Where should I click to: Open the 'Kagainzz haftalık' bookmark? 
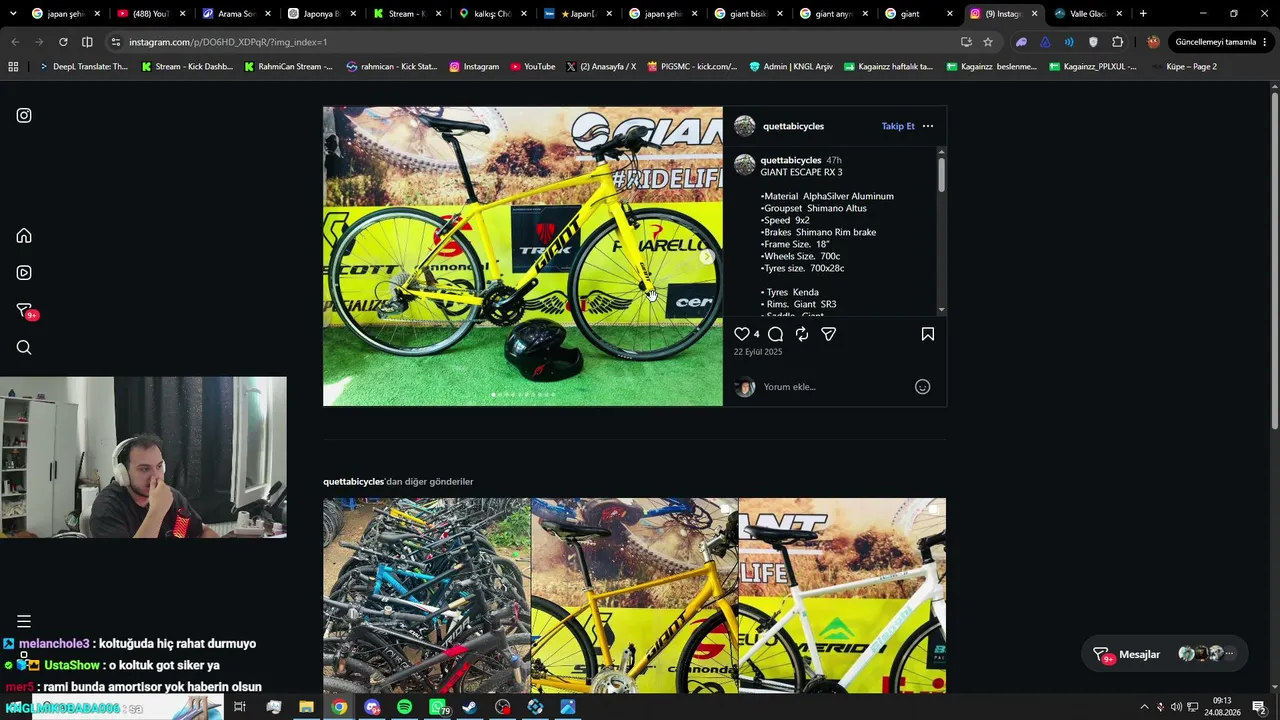coord(889,67)
